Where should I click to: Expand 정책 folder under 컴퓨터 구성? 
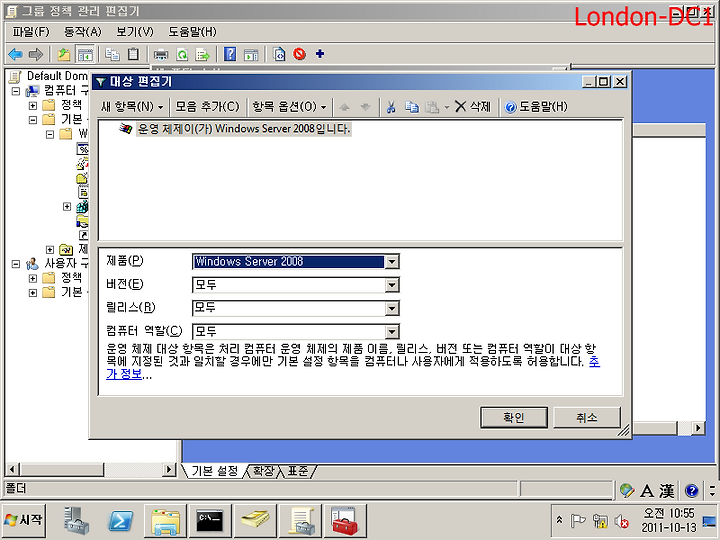click(x=33, y=106)
